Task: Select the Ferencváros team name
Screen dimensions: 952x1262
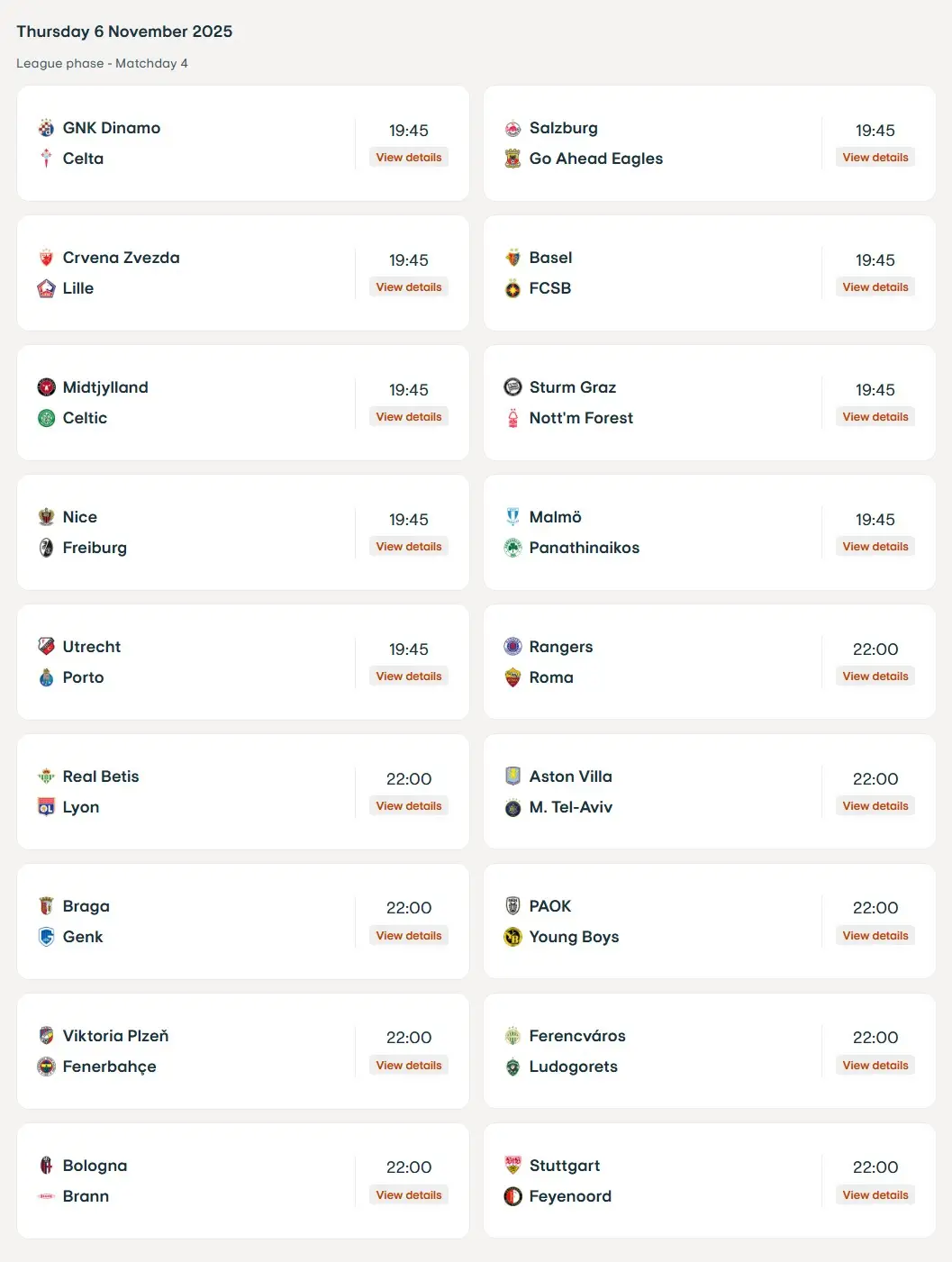Action: tap(577, 1036)
